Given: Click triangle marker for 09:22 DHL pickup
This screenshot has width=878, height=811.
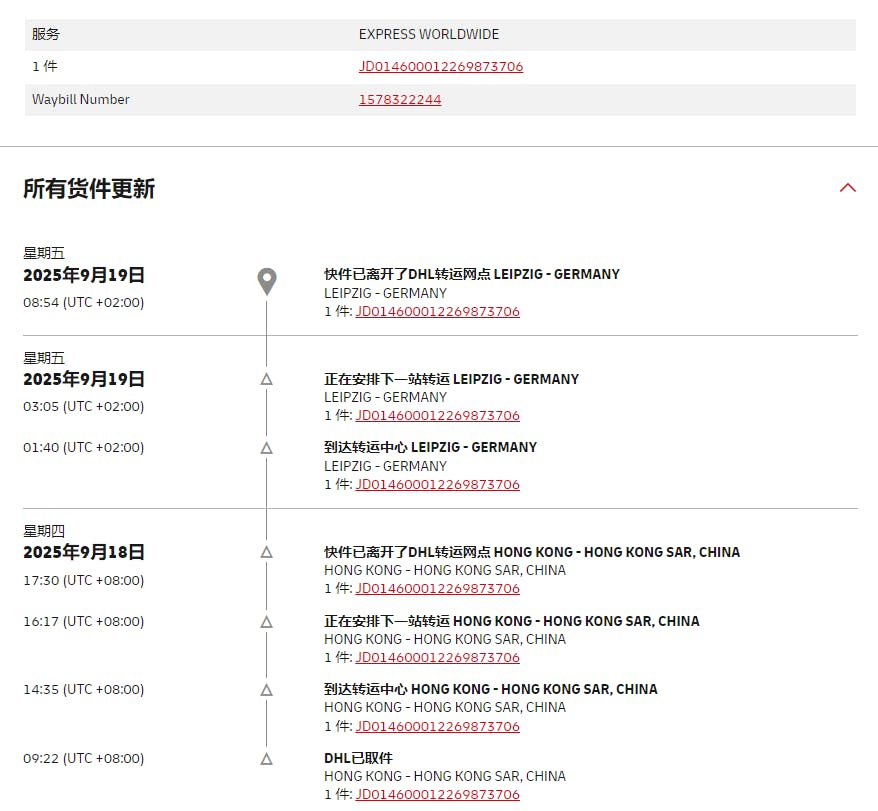Looking at the screenshot, I should coord(266,758).
